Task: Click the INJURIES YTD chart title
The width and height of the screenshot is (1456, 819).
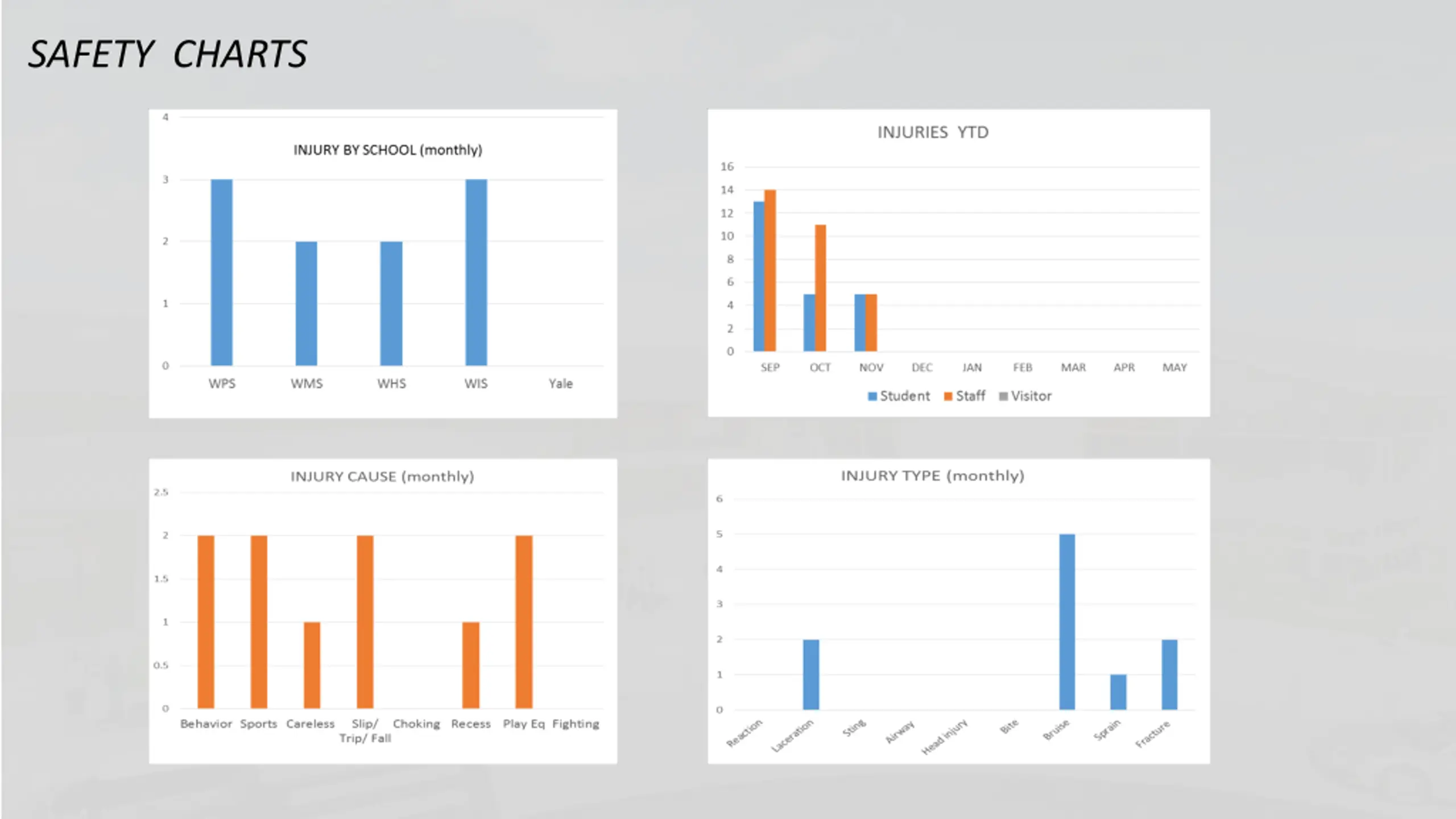Action: tap(933, 133)
